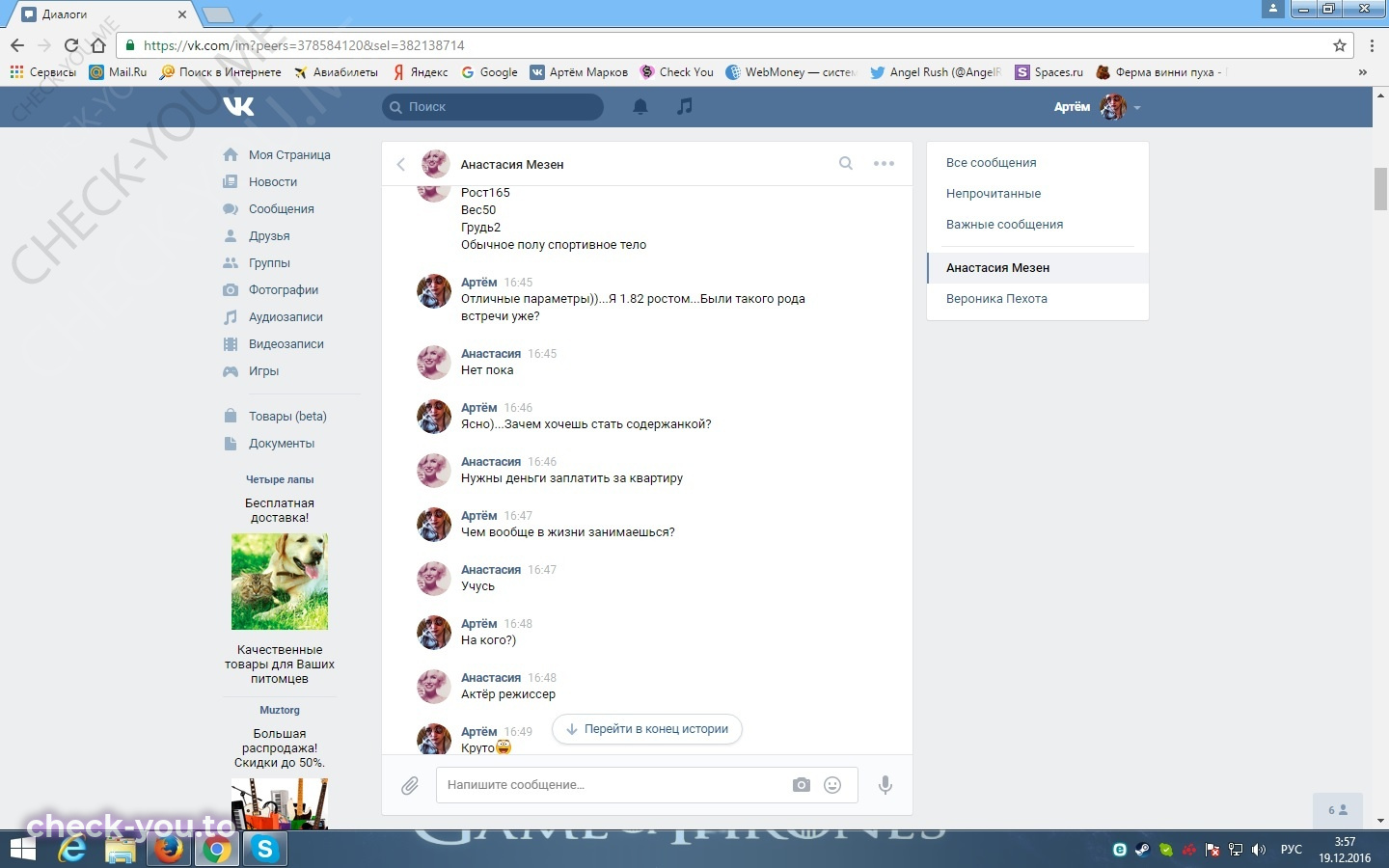Click the page vertical scrollbar thumb
This screenshot has height=868, width=1389.
point(1380,188)
